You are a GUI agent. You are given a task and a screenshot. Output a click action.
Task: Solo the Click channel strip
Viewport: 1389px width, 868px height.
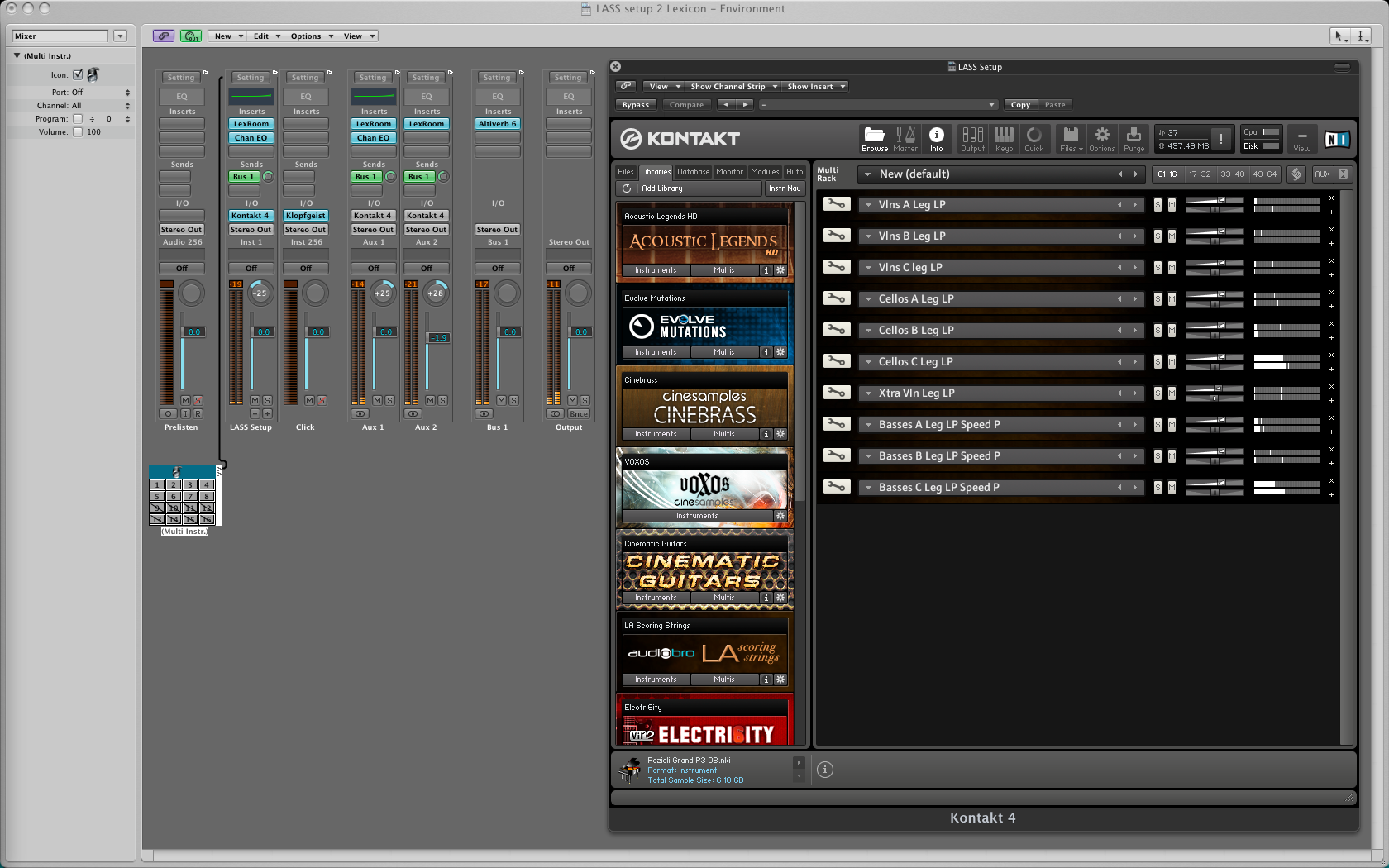pyautogui.click(x=322, y=400)
